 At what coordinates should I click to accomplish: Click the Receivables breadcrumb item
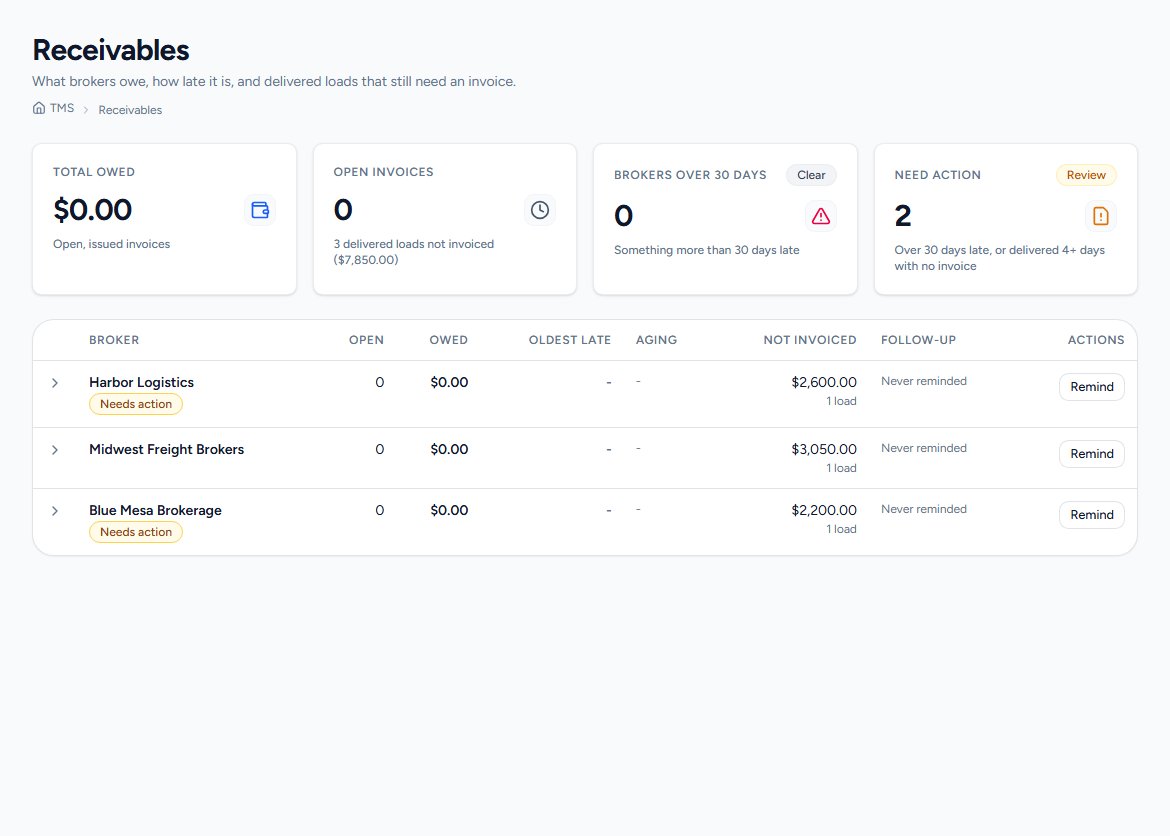(130, 110)
